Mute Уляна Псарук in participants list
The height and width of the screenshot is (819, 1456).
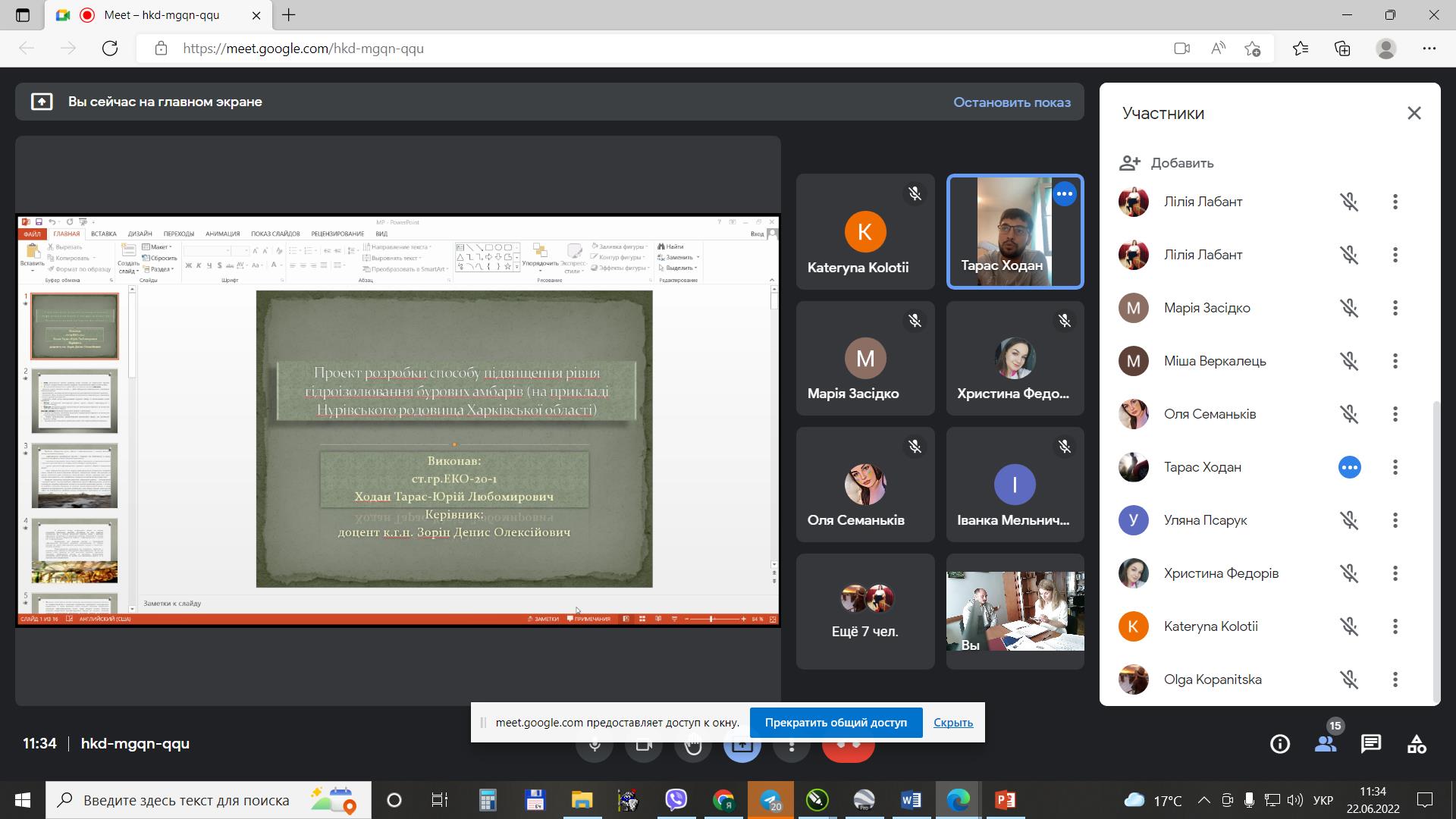pyautogui.click(x=1349, y=520)
